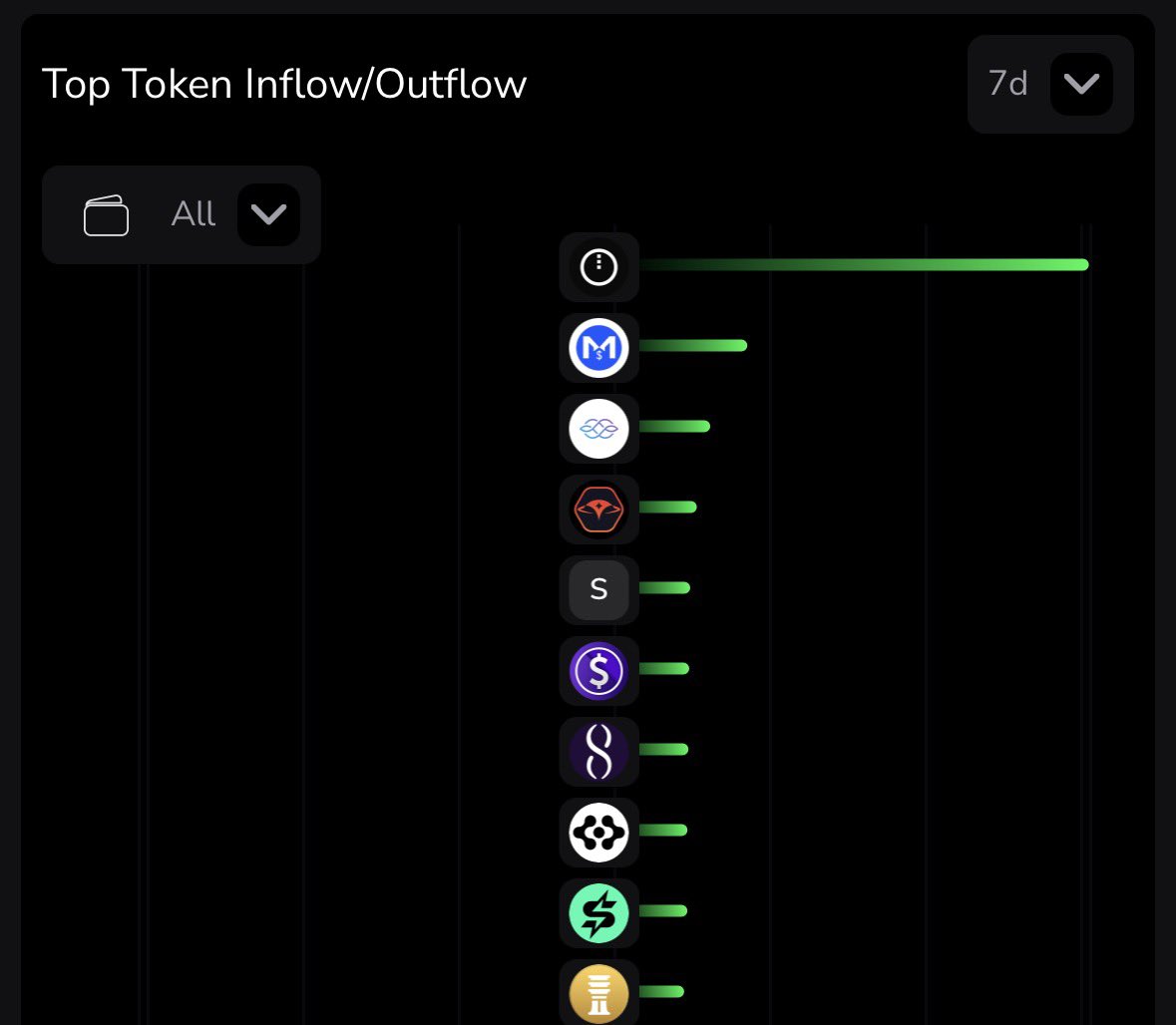Click the wallet icon in filter
Viewport: 1176px width, 1025px height.
tap(106, 215)
